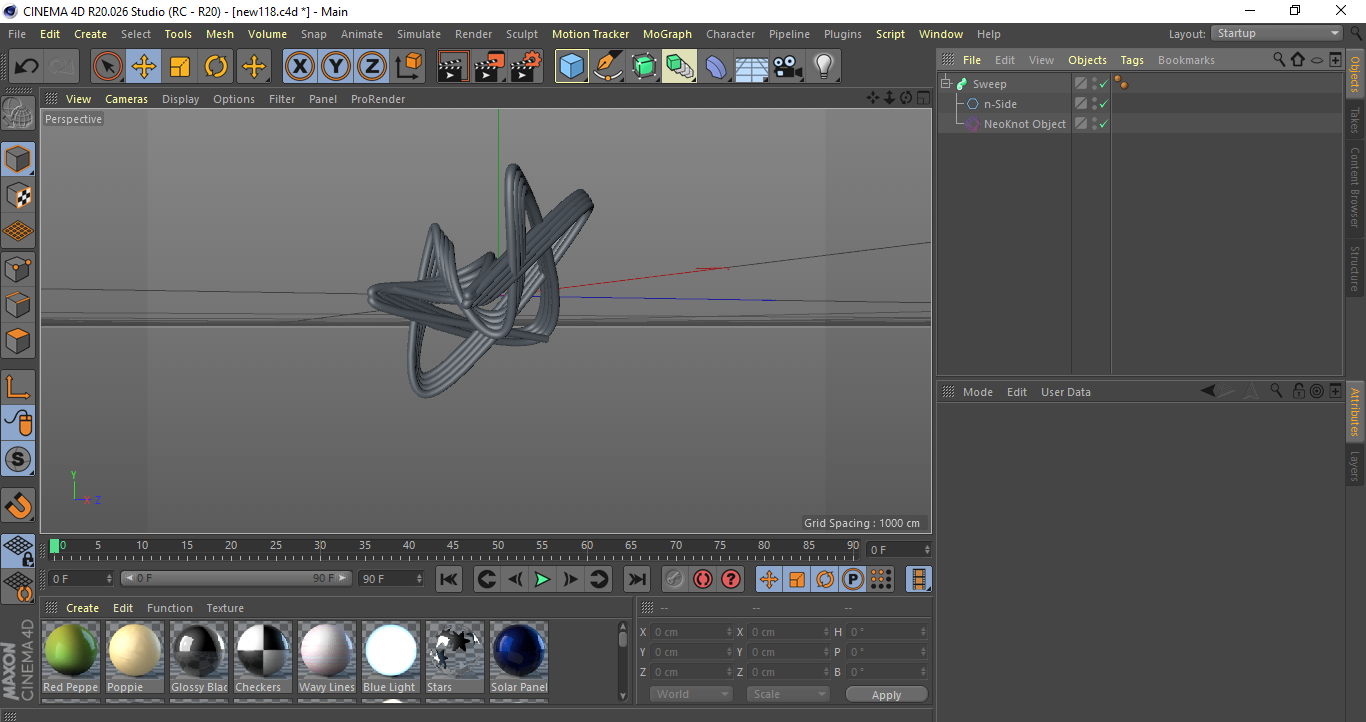The height and width of the screenshot is (722, 1366).
Task: Open the User Data menu
Action: pyautogui.click(x=1065, y=392)
